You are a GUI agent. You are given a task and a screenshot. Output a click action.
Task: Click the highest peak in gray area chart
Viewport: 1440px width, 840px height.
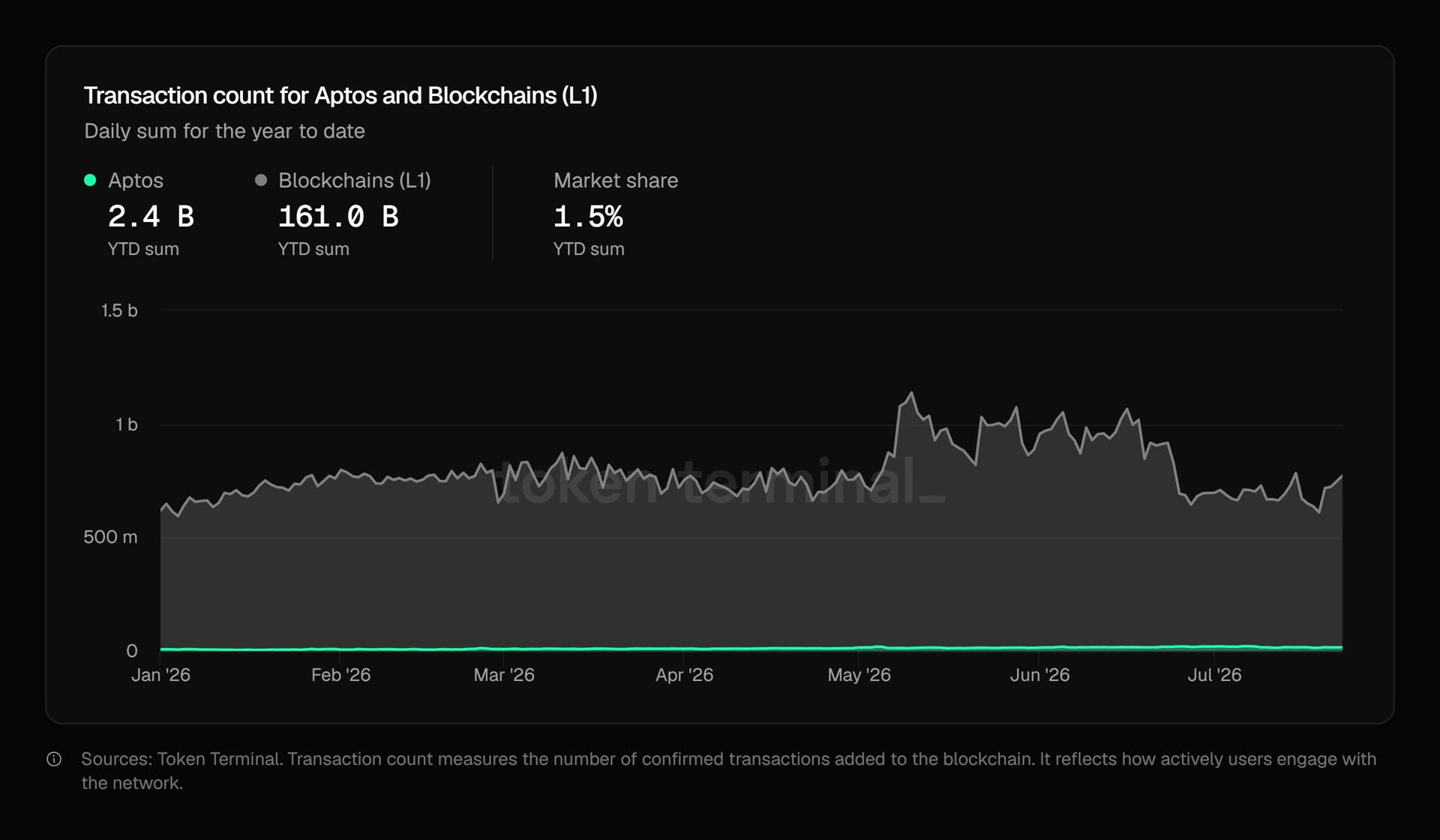tap(911, 393)
